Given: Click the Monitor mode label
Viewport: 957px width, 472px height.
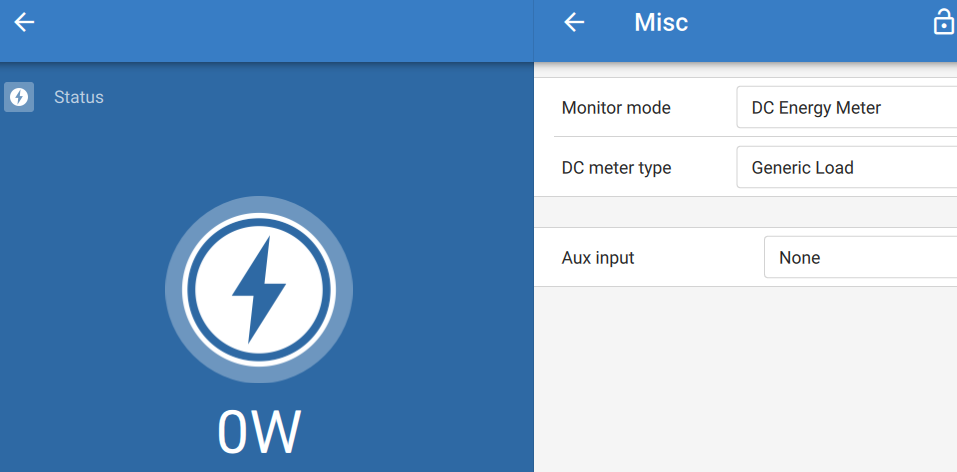Looking at the screenshot, I should coord(616,108).
